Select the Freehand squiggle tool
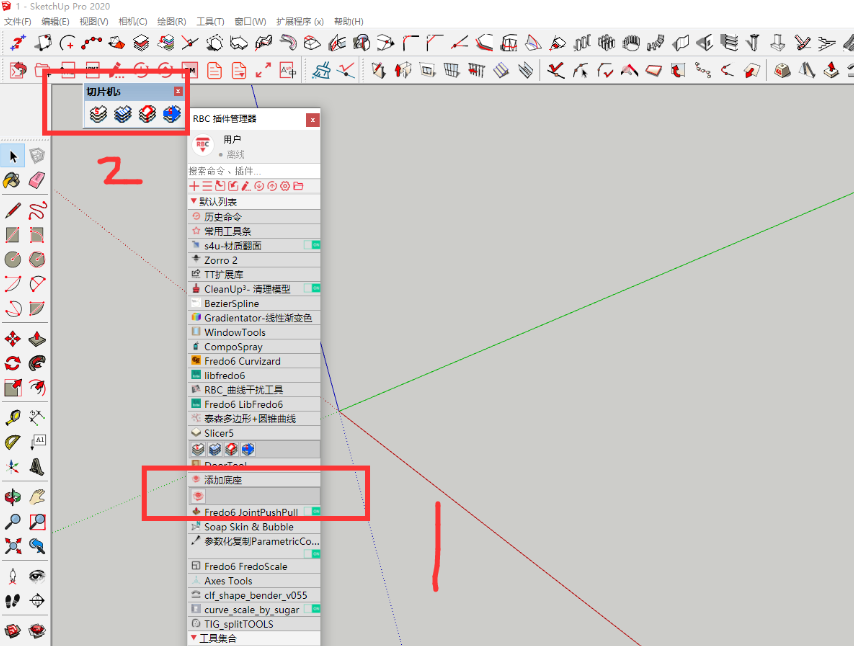This screenshot has width=854, height=646. coord(37,210)
